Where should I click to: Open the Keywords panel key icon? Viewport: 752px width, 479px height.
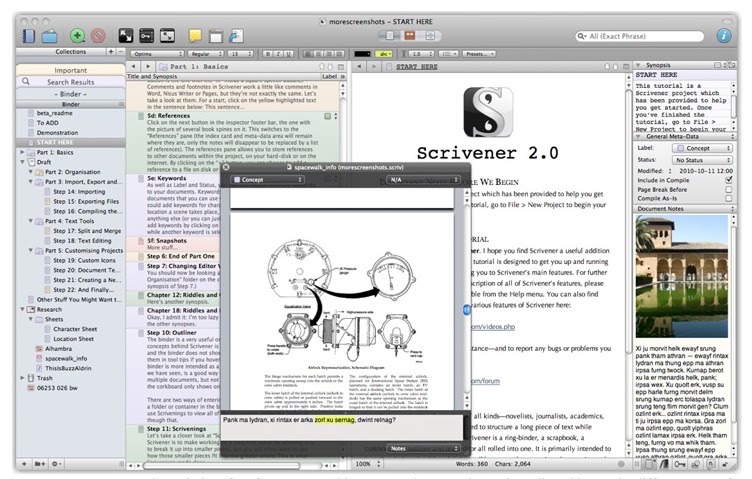click(147, 35)
